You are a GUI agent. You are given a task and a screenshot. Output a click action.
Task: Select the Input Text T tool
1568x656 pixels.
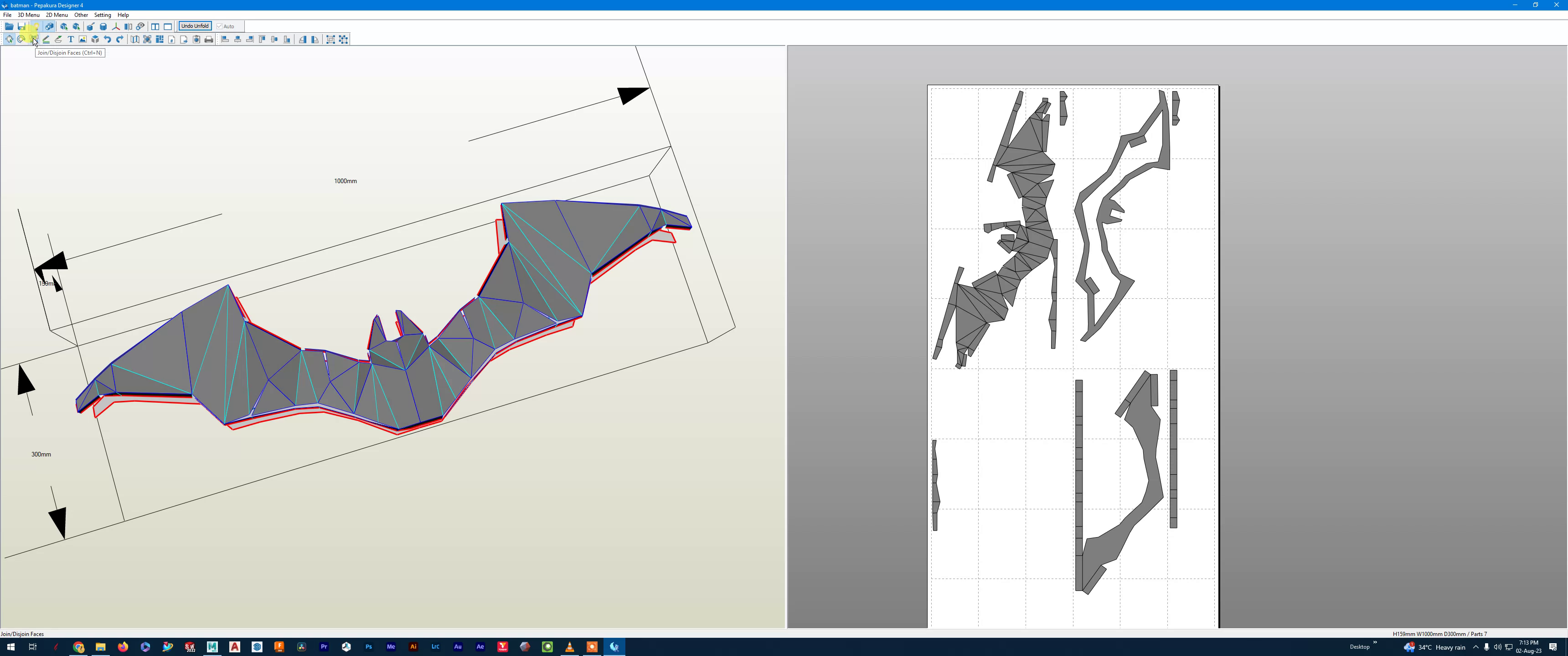pos(71,40)
